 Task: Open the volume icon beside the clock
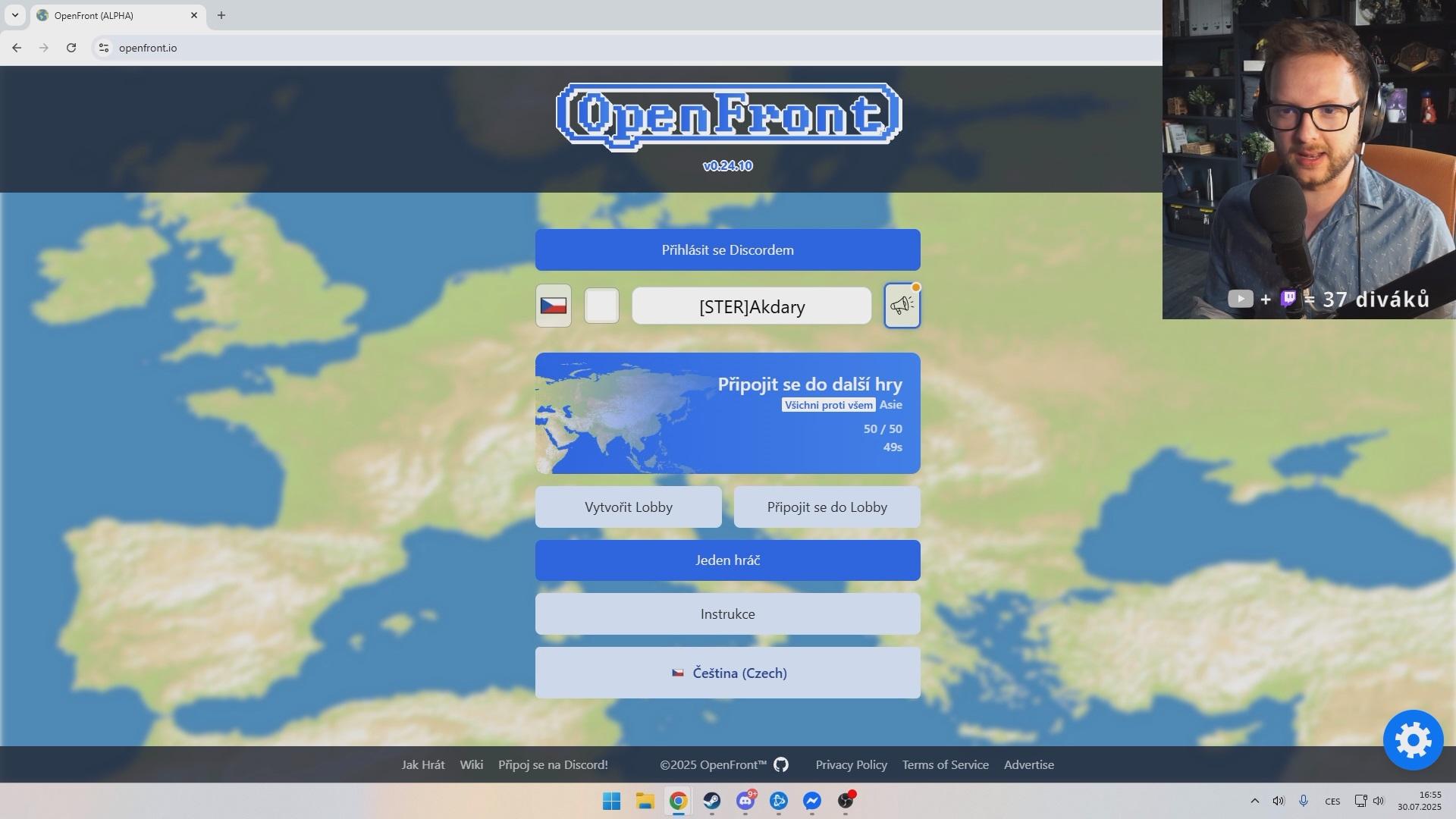pos(1379,801)
